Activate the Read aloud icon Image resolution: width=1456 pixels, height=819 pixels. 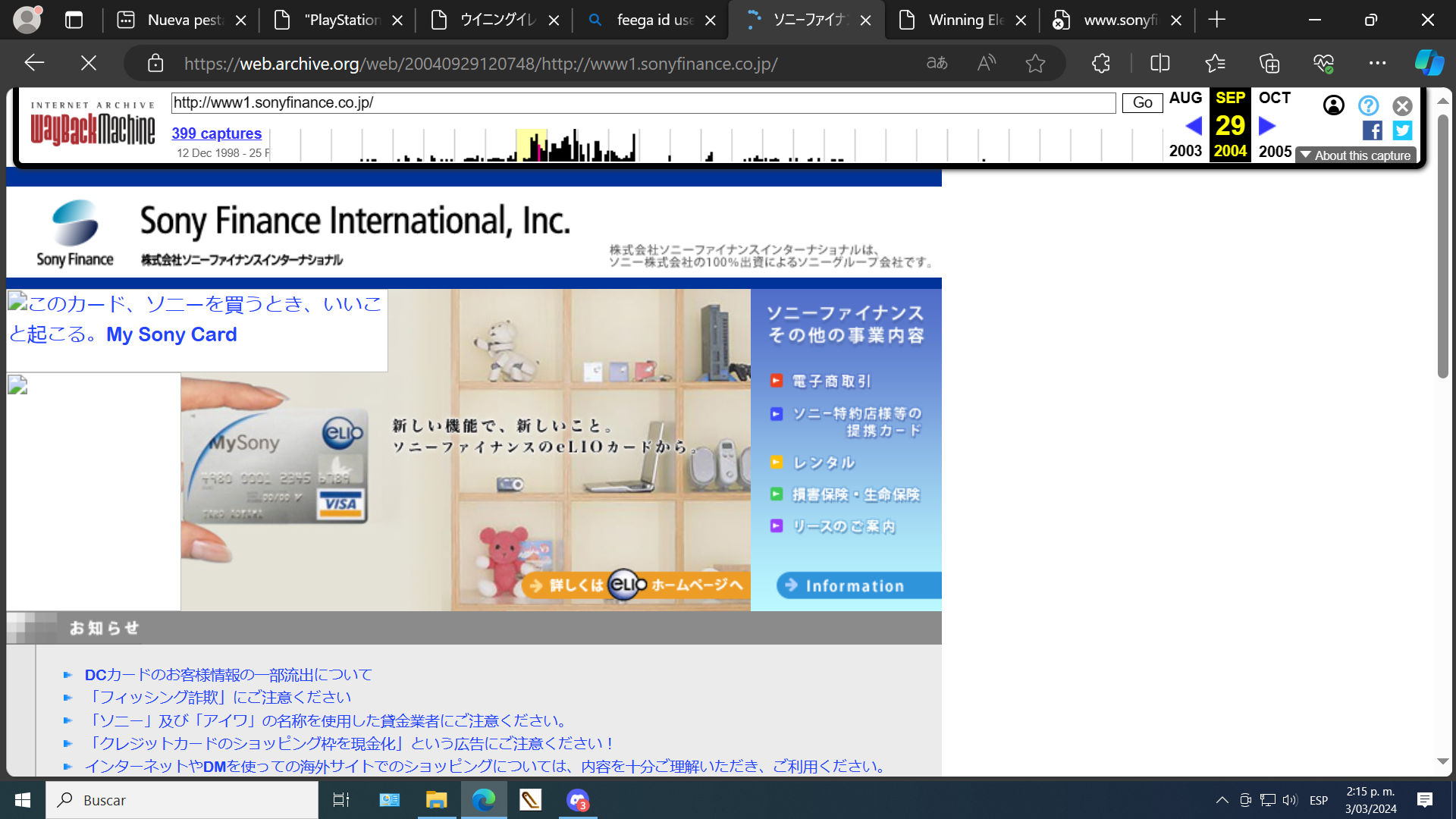point(987,63)
